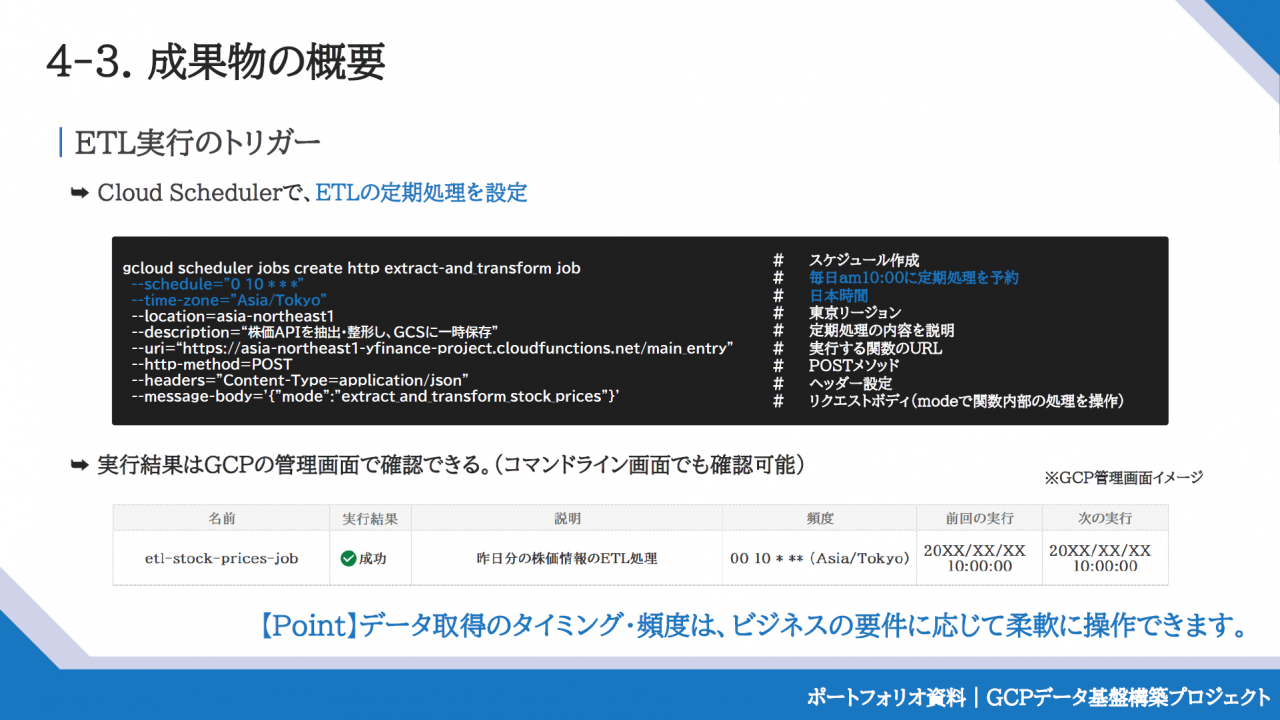
Task: Click the '--description=' line in code block
Action: pos(315,331)
